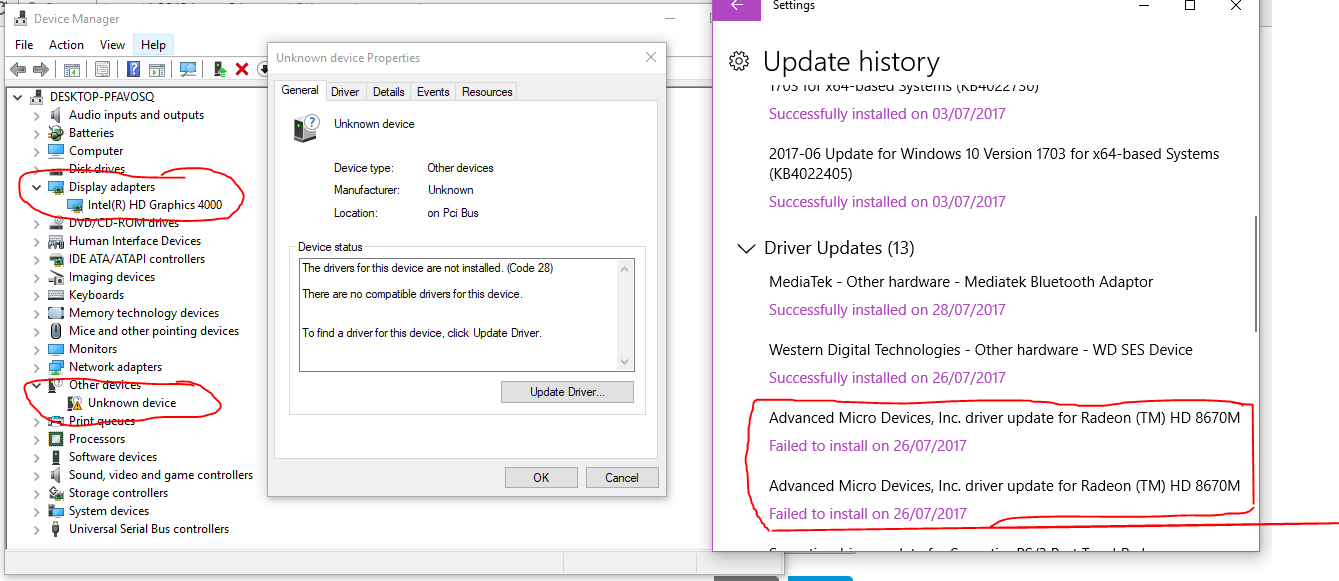
Task: Click the Settings back arrow button
Action: [738, 7]
